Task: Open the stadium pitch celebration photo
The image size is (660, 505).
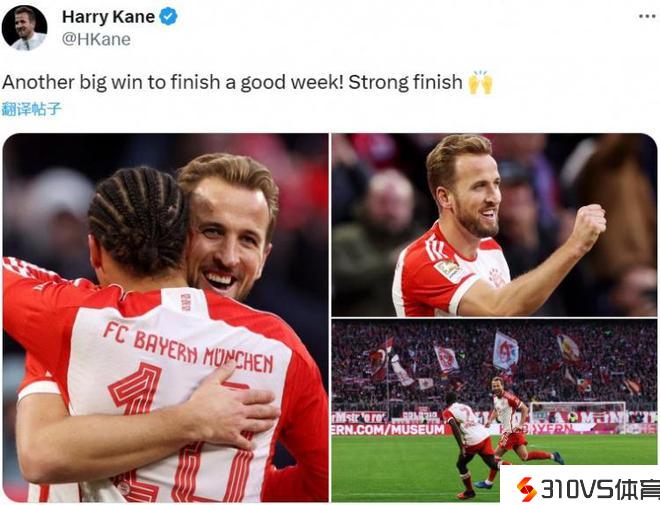Action: pos(494,410)
